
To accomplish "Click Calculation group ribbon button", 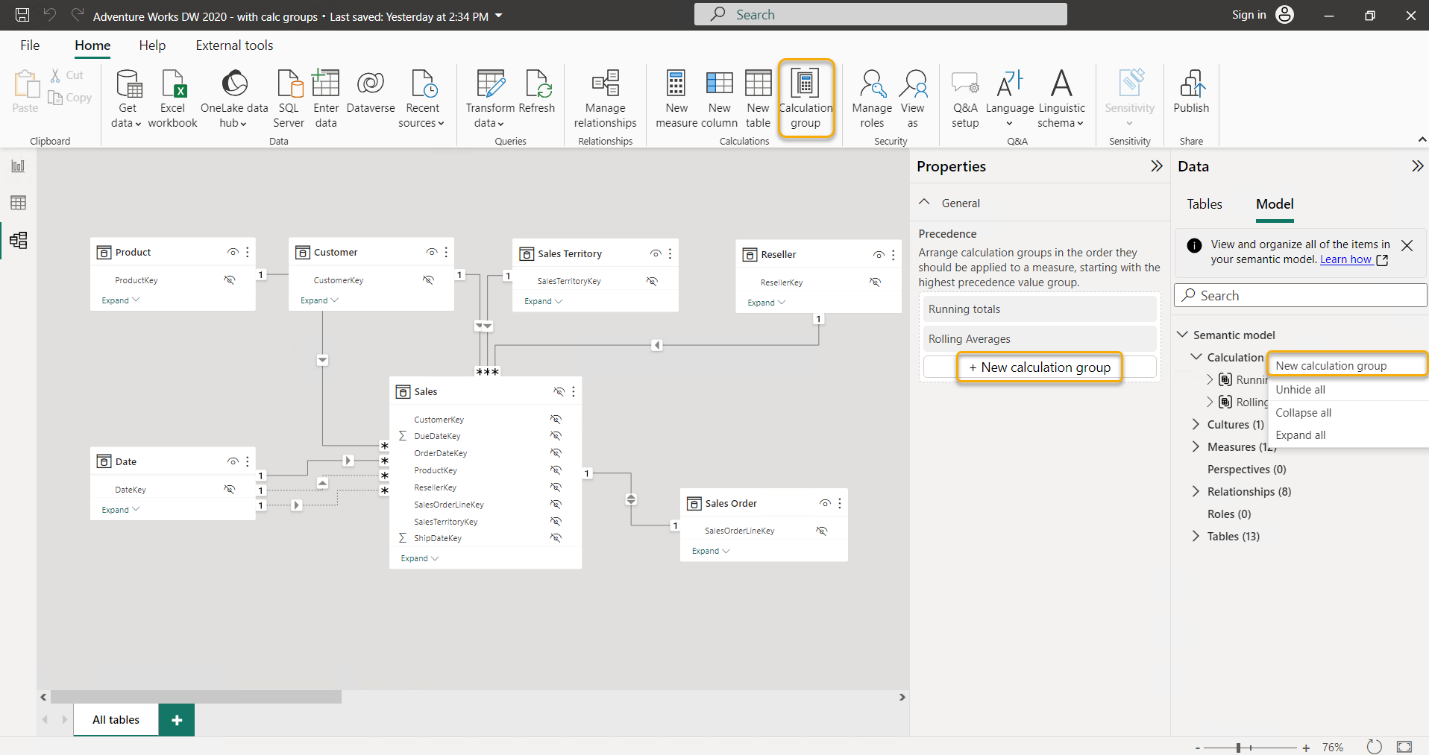I will tap(805, 99).
